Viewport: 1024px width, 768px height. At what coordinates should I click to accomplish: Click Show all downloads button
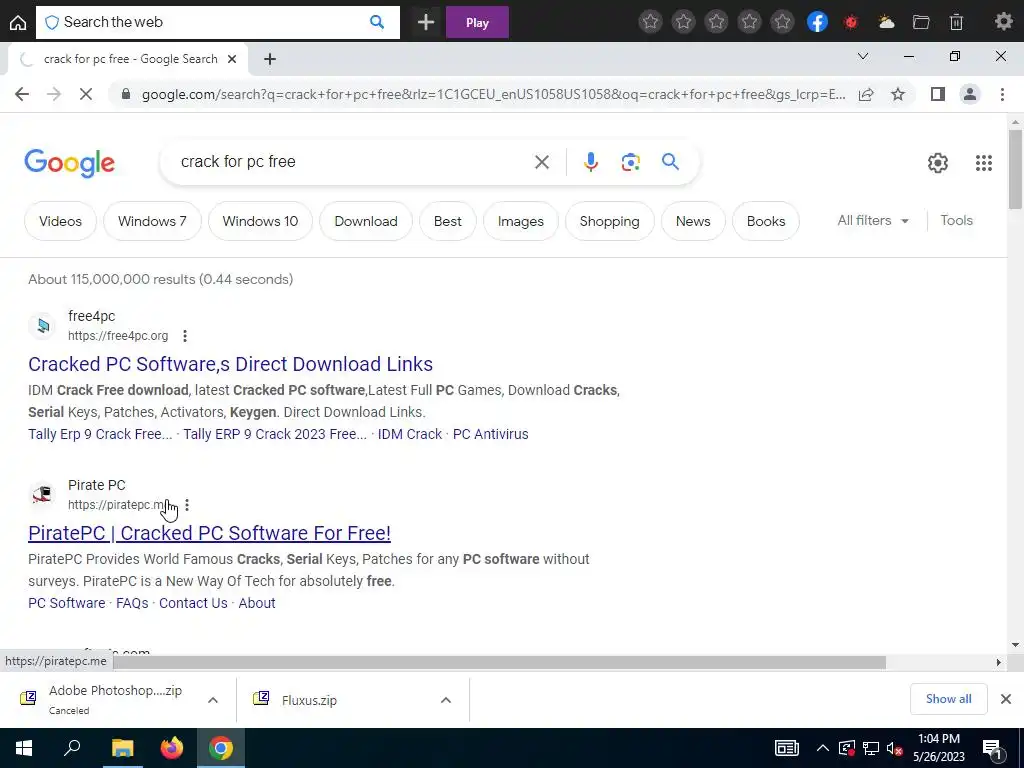948,699
